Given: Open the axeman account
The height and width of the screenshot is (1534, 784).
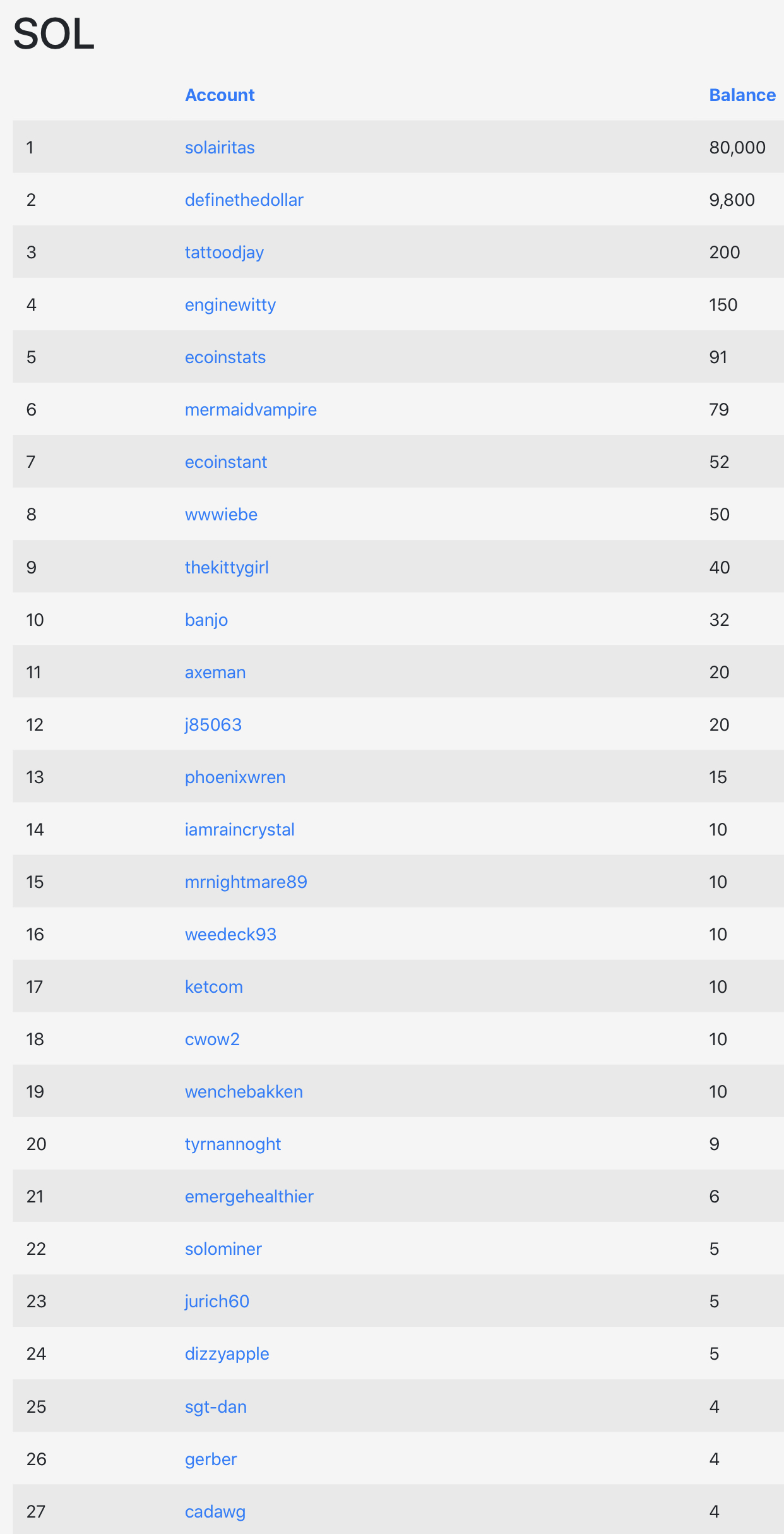Looking at the screenshot, I should point(215,672).
